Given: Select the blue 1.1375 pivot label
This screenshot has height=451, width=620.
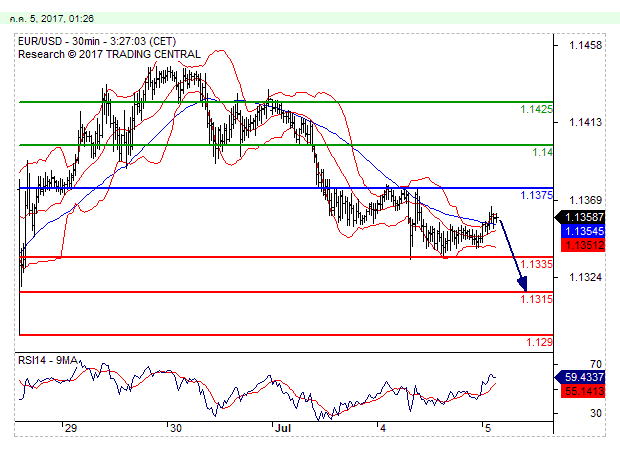Looking at the screenshot, I should point(536,195).
